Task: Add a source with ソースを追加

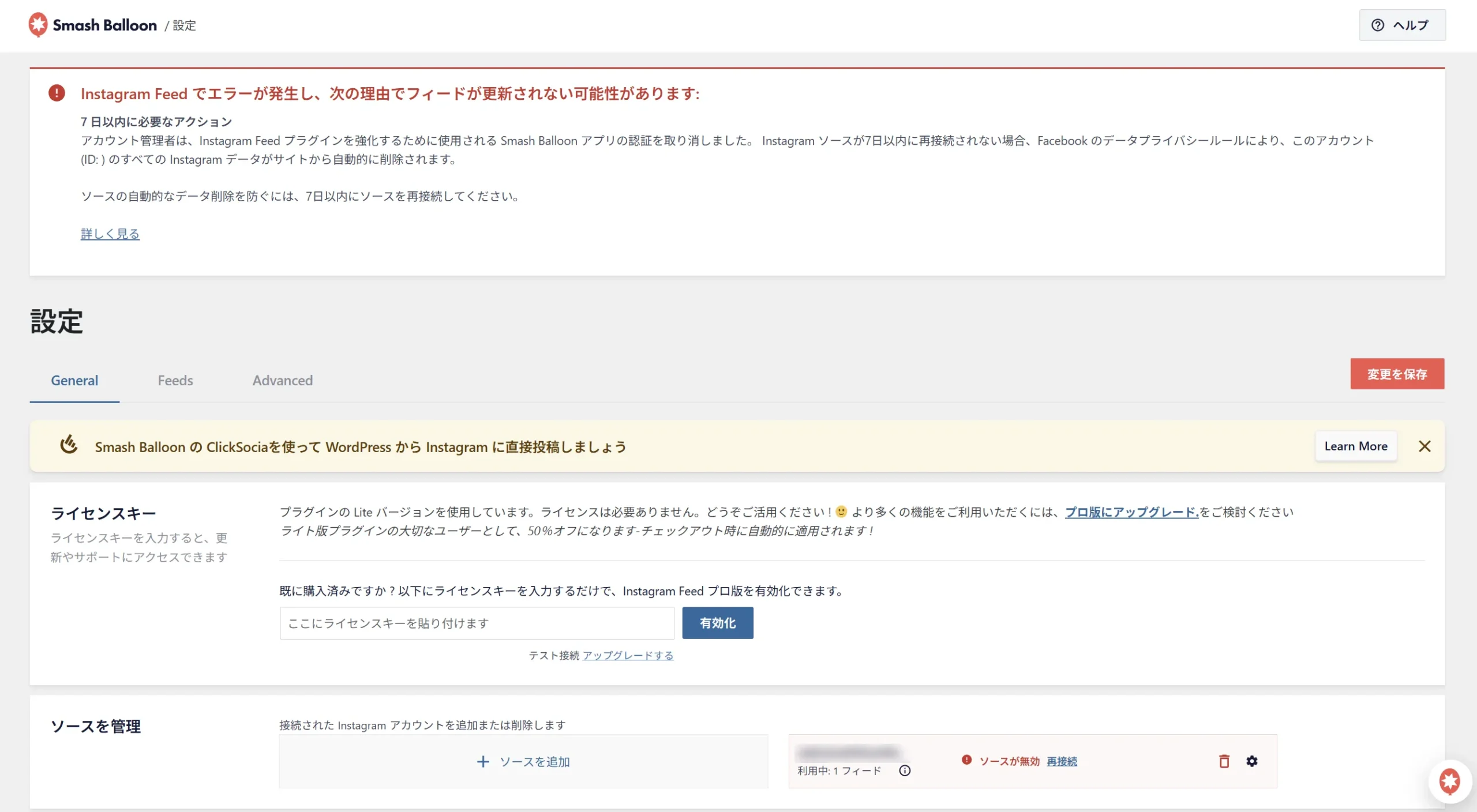Action: 524,761
